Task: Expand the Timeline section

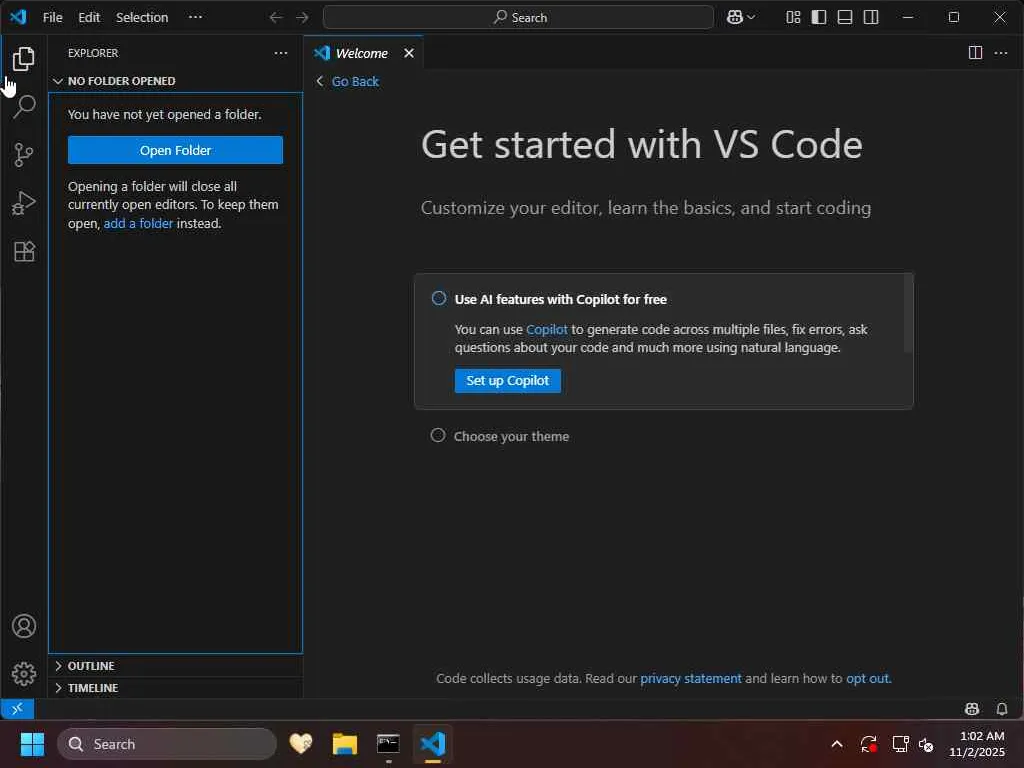Action: [x=175, y=688]
